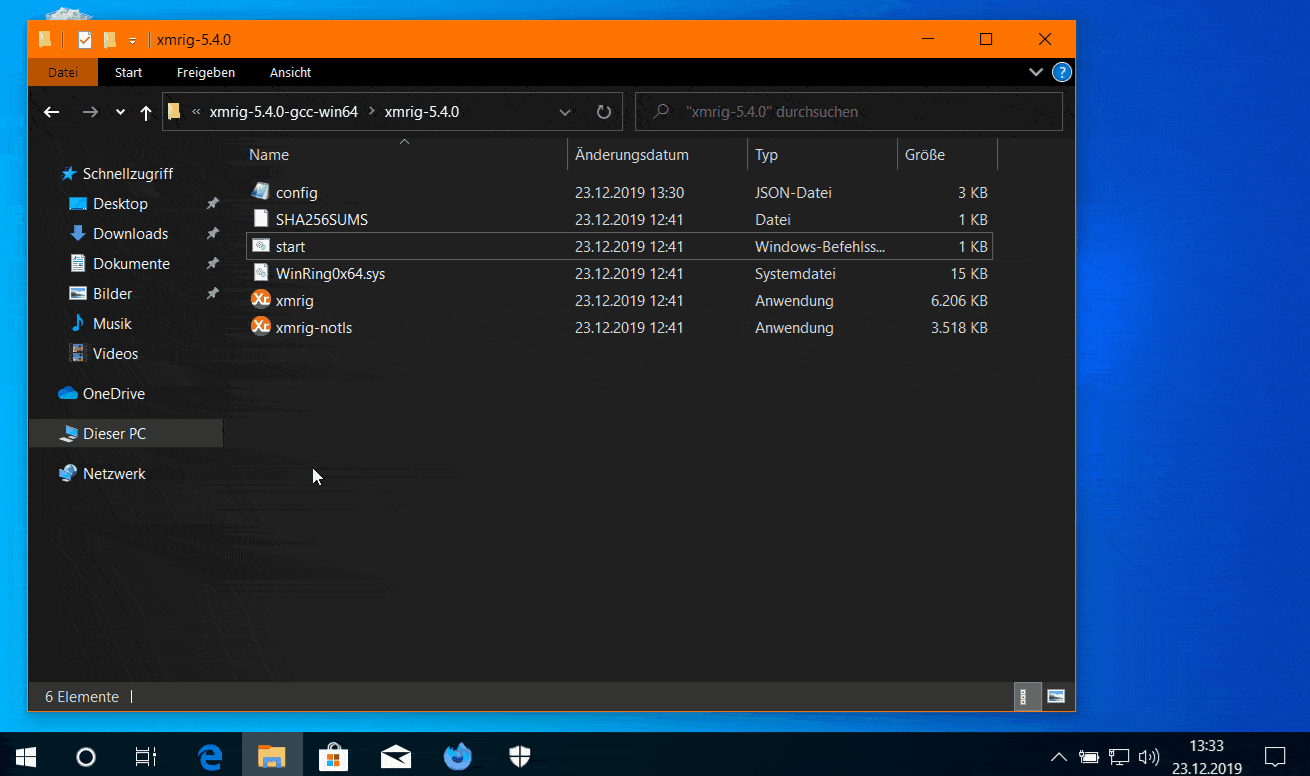Screen dimensions: 1310x776
Task: Go up one folder level
Action: coord(146,112)
